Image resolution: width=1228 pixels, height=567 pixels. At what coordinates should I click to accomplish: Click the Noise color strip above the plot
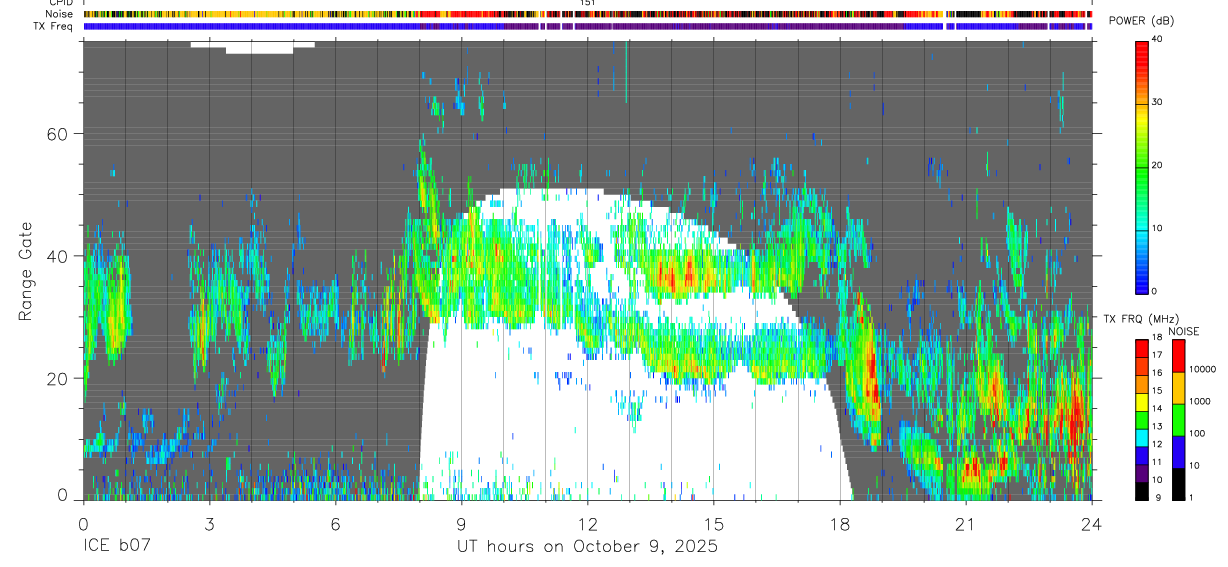pos(588,15)
